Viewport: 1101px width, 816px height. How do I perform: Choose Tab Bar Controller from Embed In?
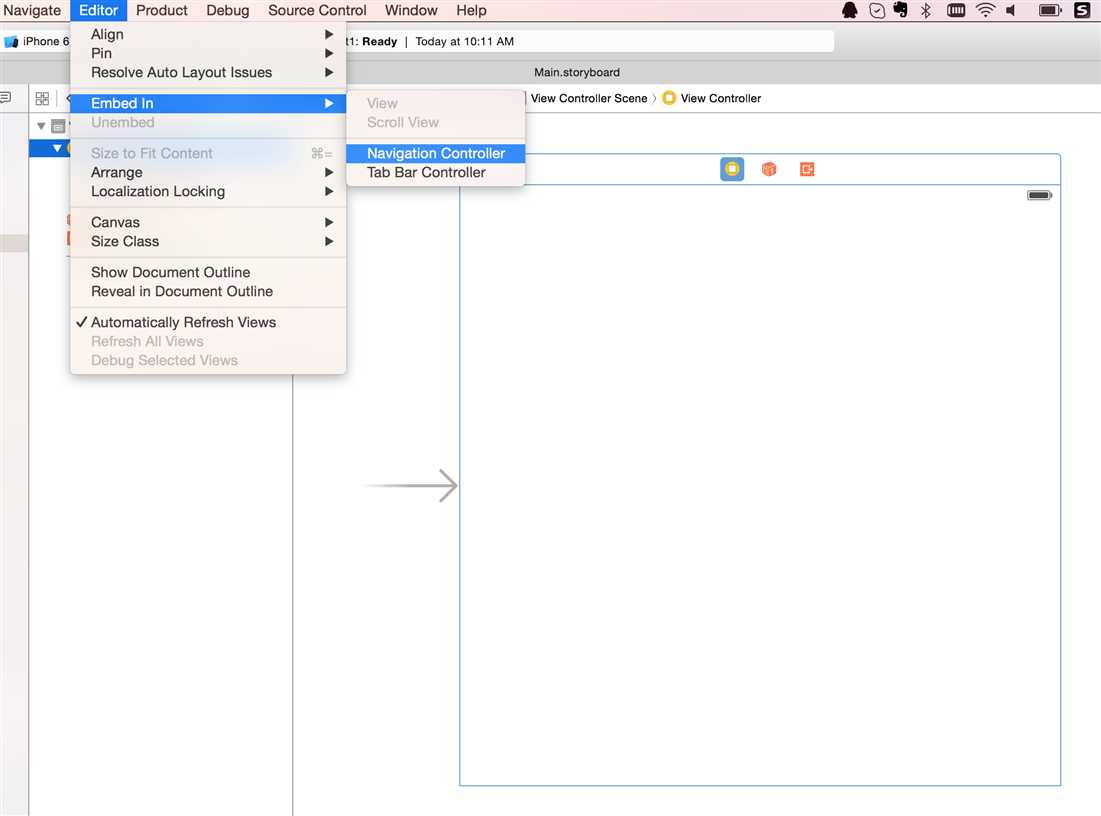[x=435, y=173]
